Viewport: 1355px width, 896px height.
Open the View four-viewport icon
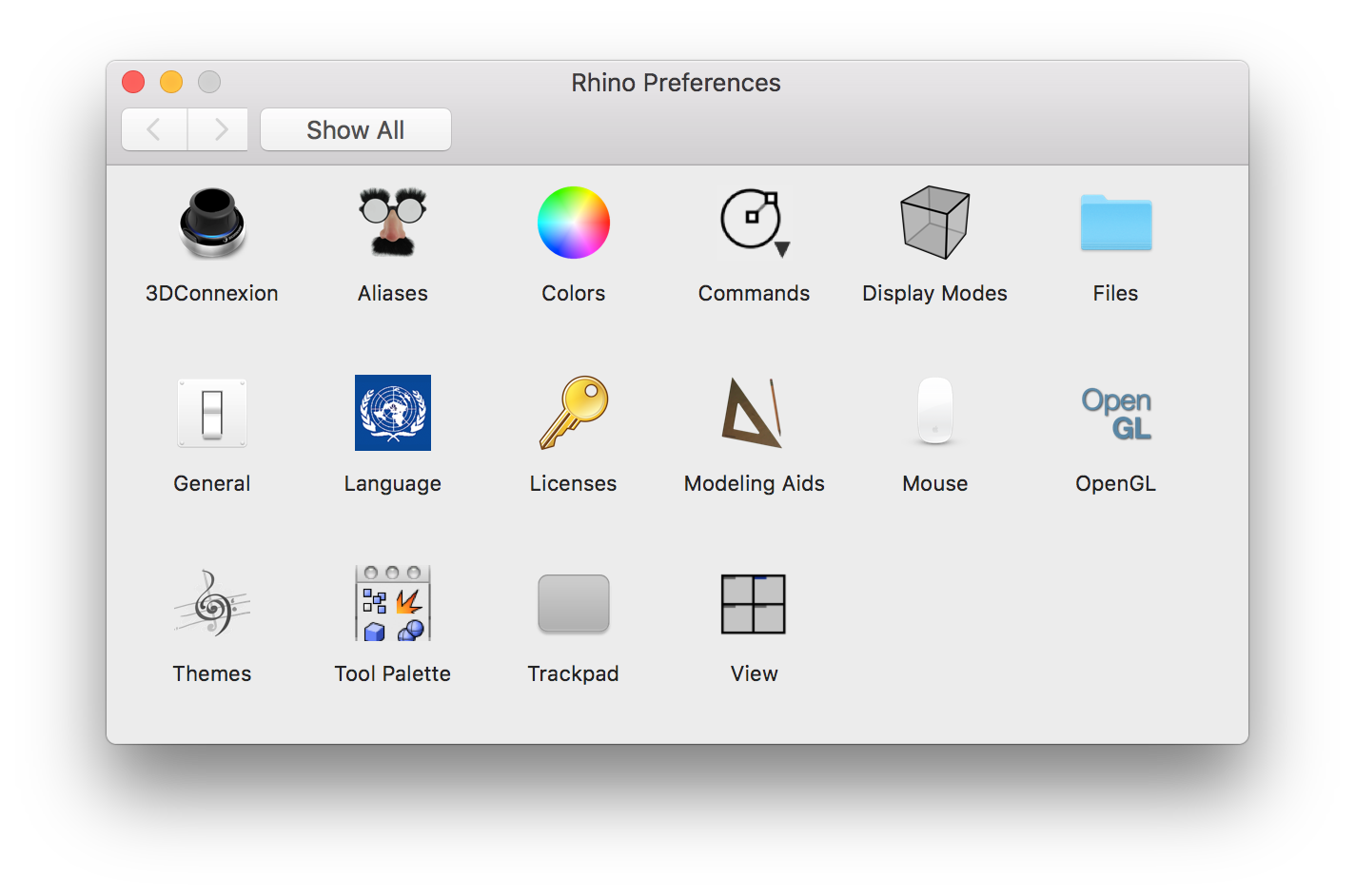tap(754, 604)
